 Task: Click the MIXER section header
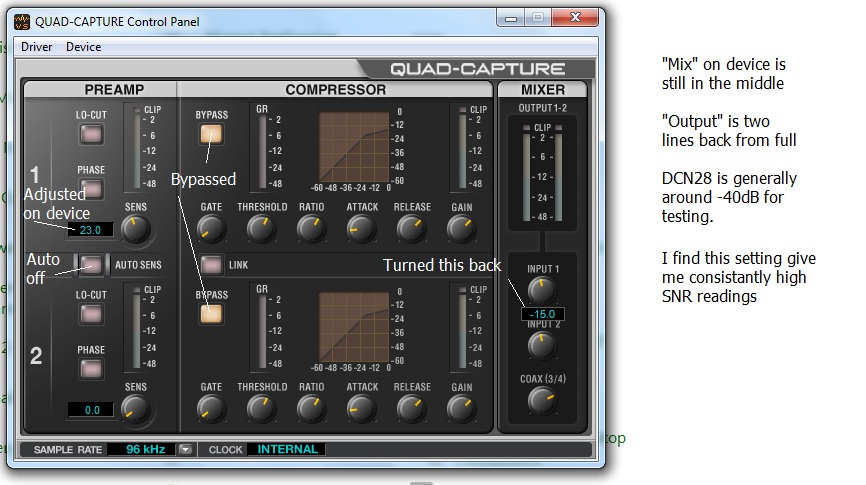click(x=542, y=89)
